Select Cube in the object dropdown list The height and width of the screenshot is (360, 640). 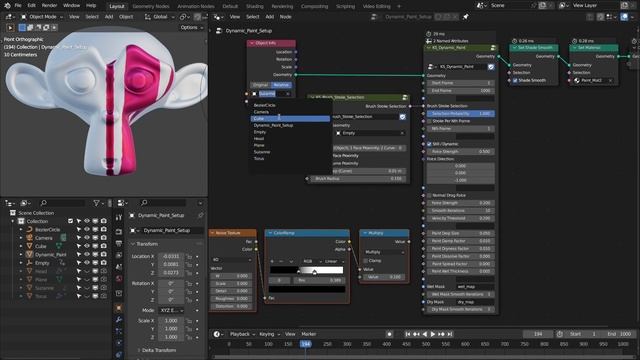coord(290,118)
